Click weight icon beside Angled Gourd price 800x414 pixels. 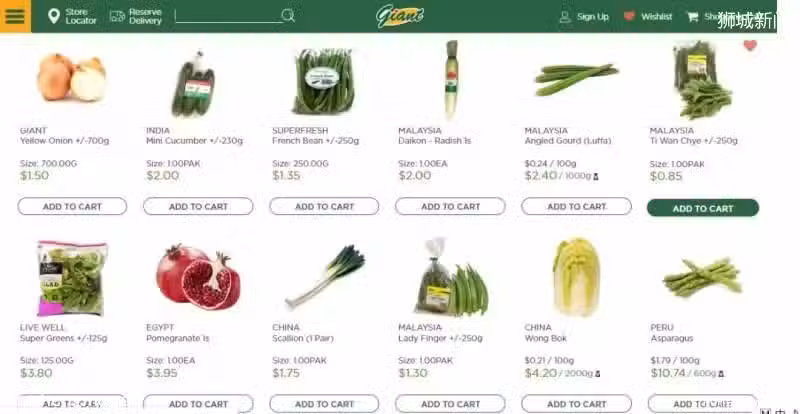(x=595, y=177)
